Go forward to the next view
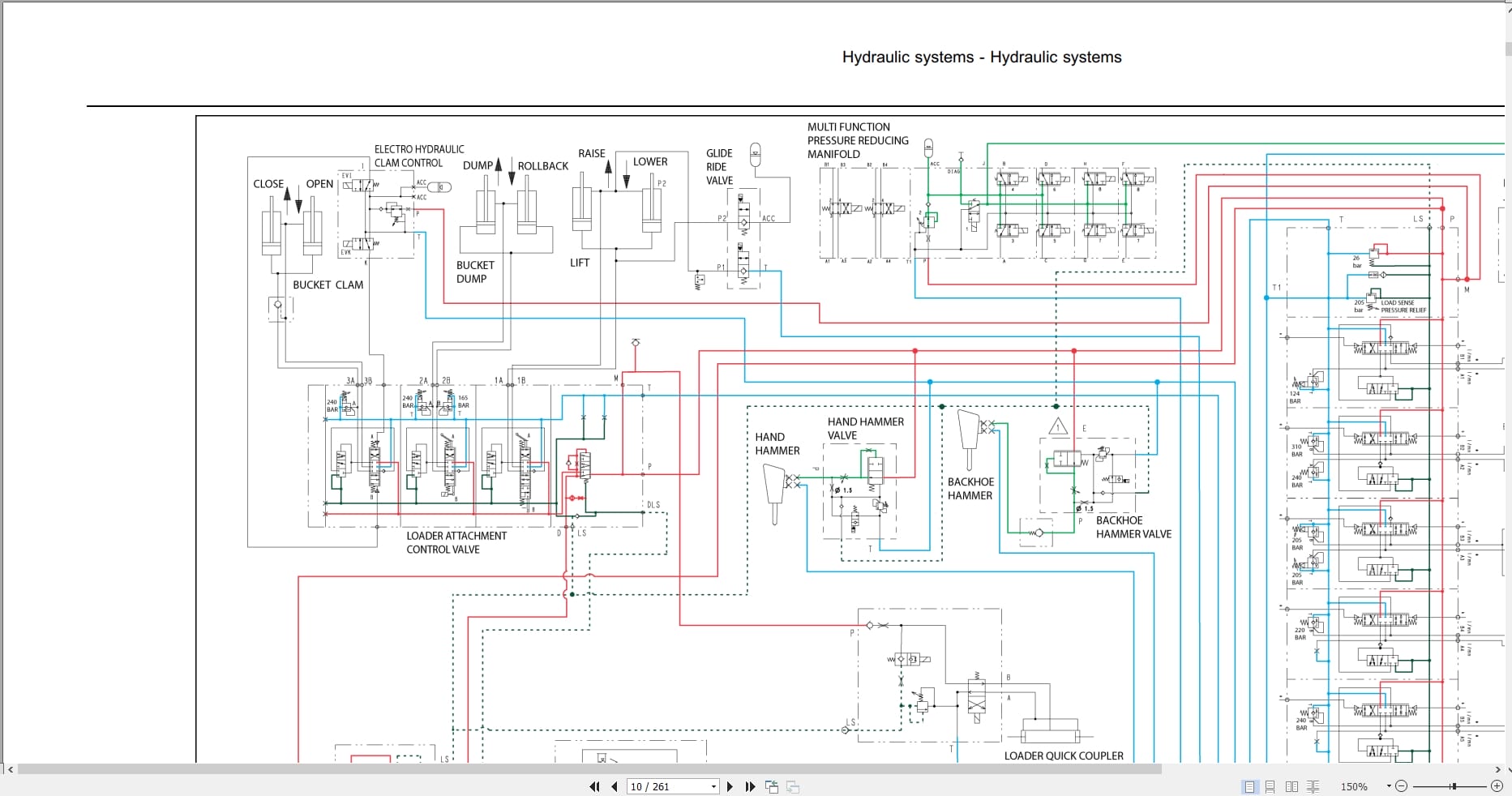The width and height of the screenshot is (1512, 796). click(x=793, y=786)
